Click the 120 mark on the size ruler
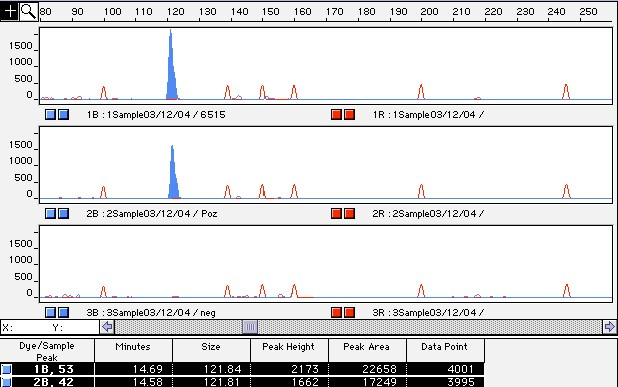The width and height of the screenshot is (618, 387). [x=175, y=12]
